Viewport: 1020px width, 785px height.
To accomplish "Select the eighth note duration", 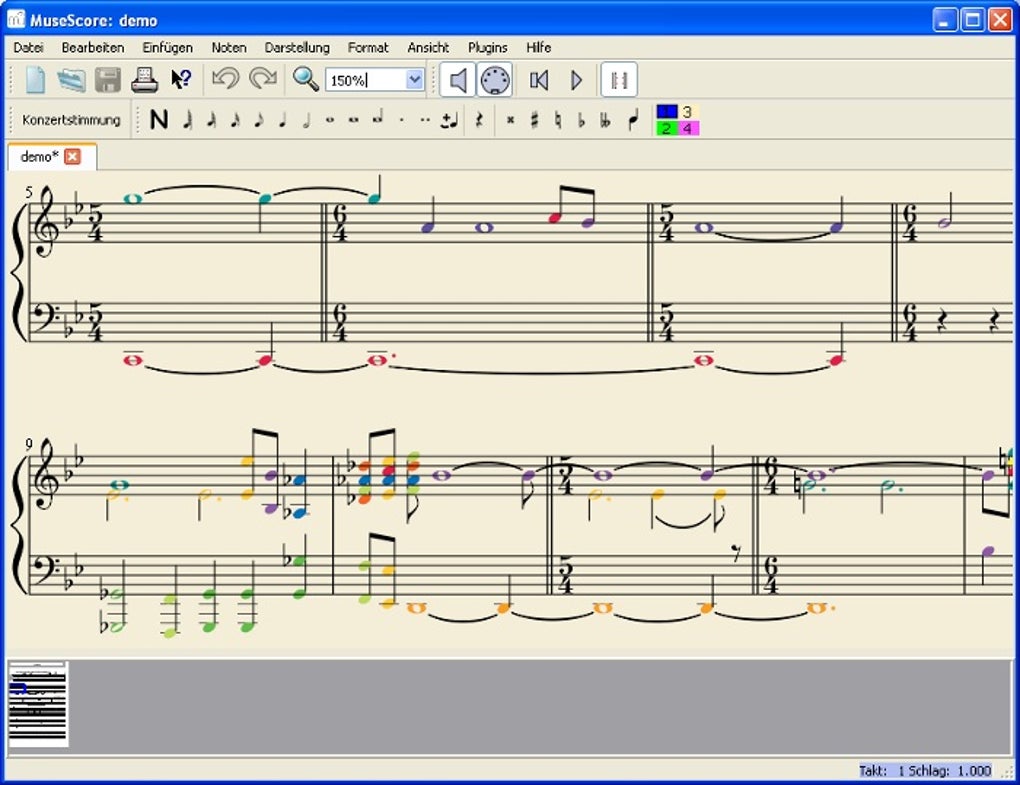I will 259,120.
